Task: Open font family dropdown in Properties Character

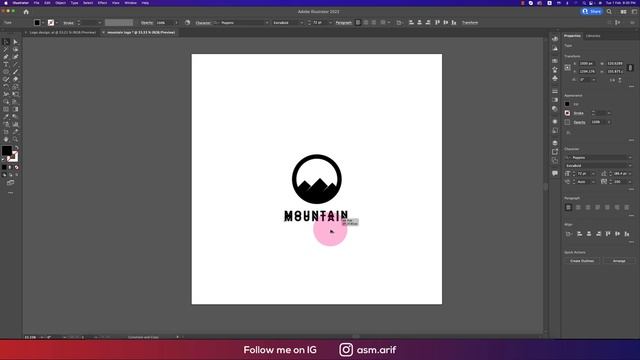Action: (x=630, y=158)
